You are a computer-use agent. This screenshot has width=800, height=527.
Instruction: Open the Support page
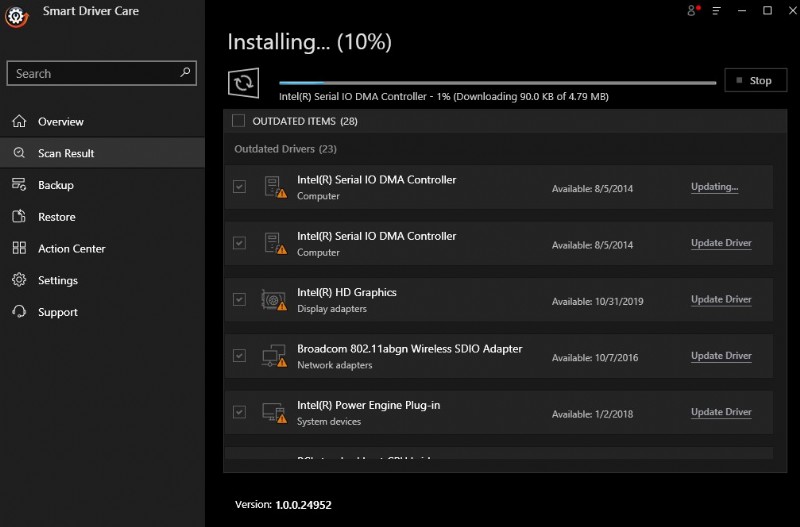(102, 312)
